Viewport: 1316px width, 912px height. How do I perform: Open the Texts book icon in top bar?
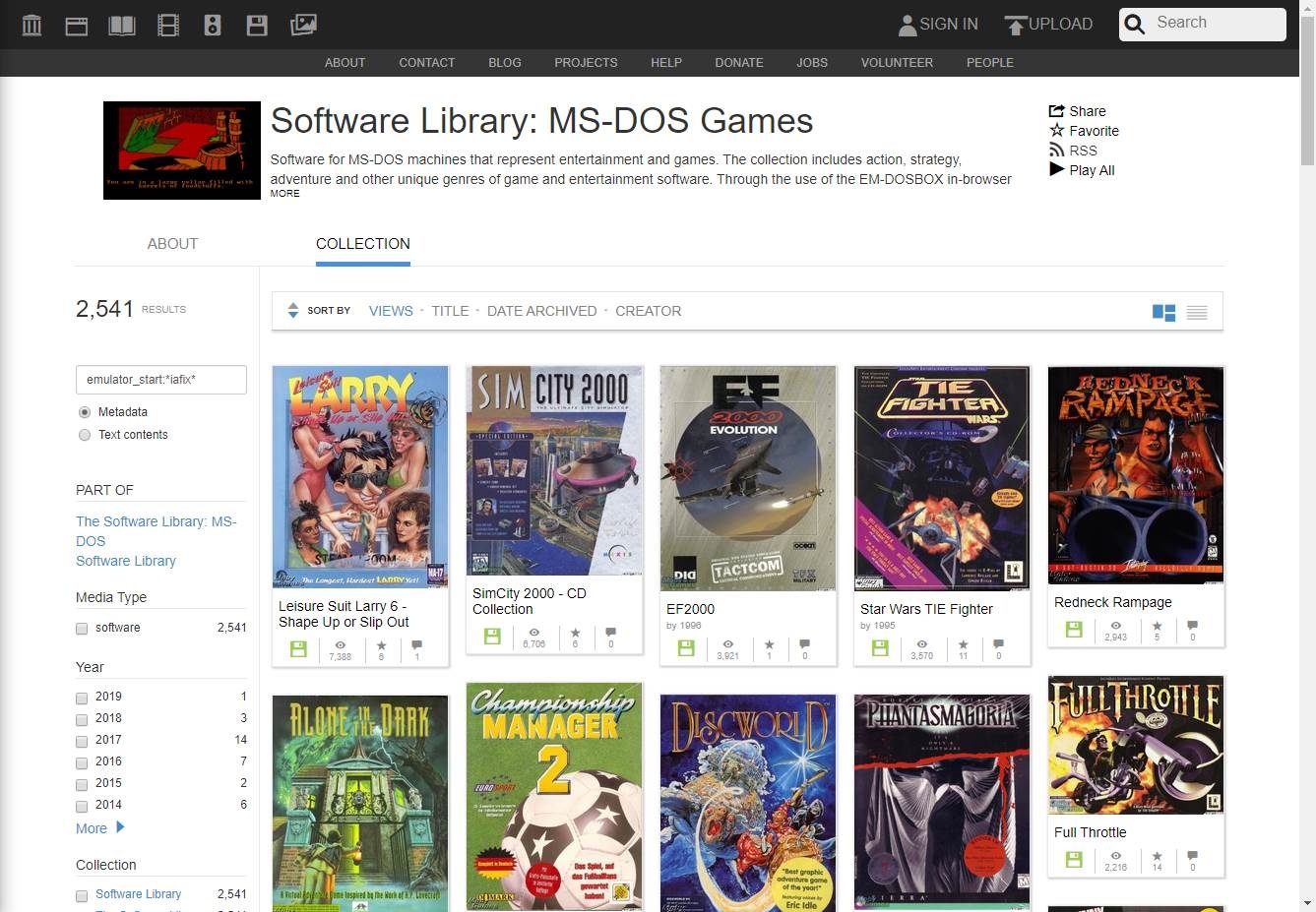(122, 25)
